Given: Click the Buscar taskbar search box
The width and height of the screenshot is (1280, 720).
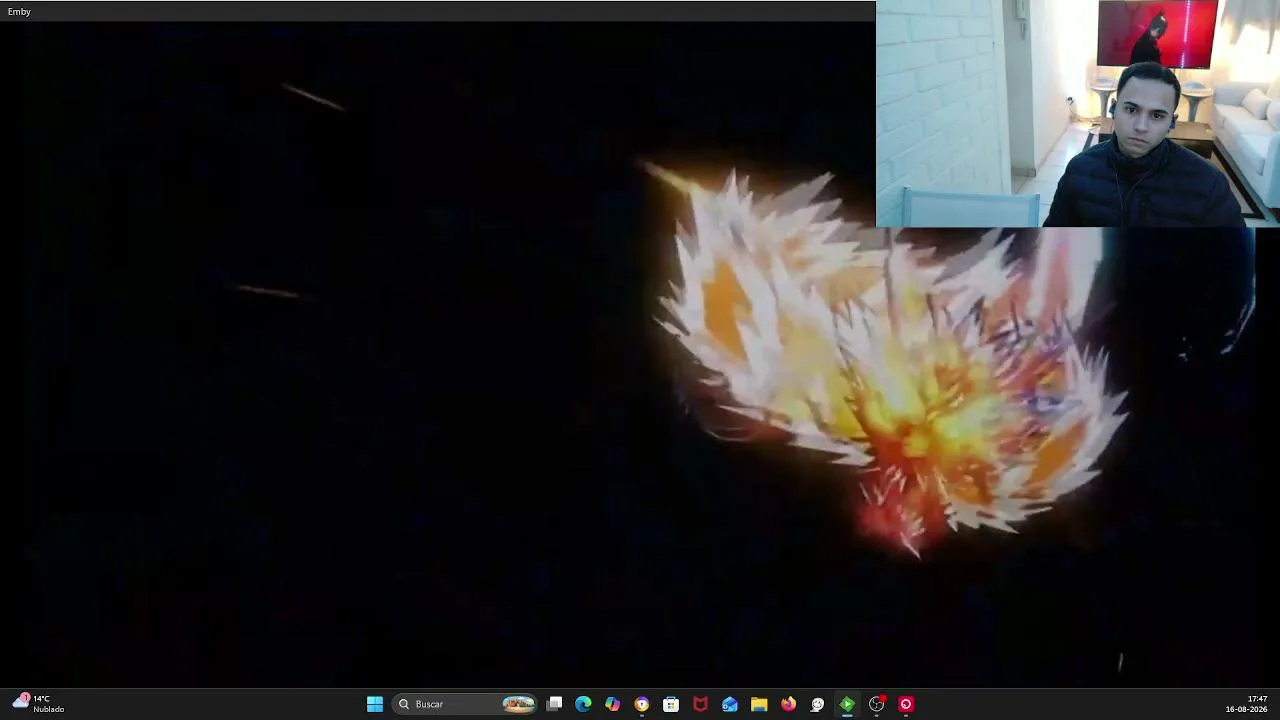Looking at the screenshot, I should click(x=465, y=704).
